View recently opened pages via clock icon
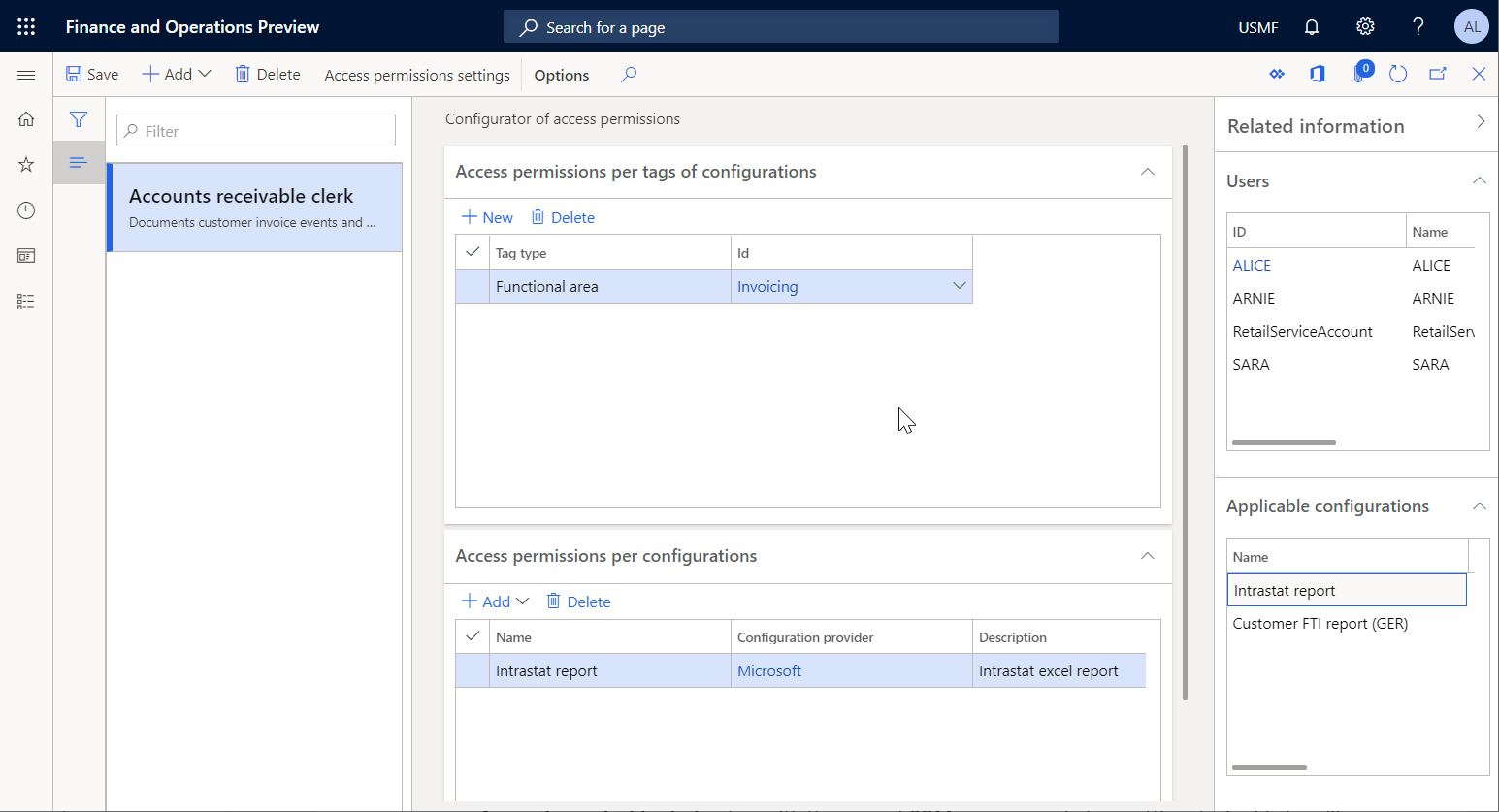1499x812 pixels. point(26,210)
